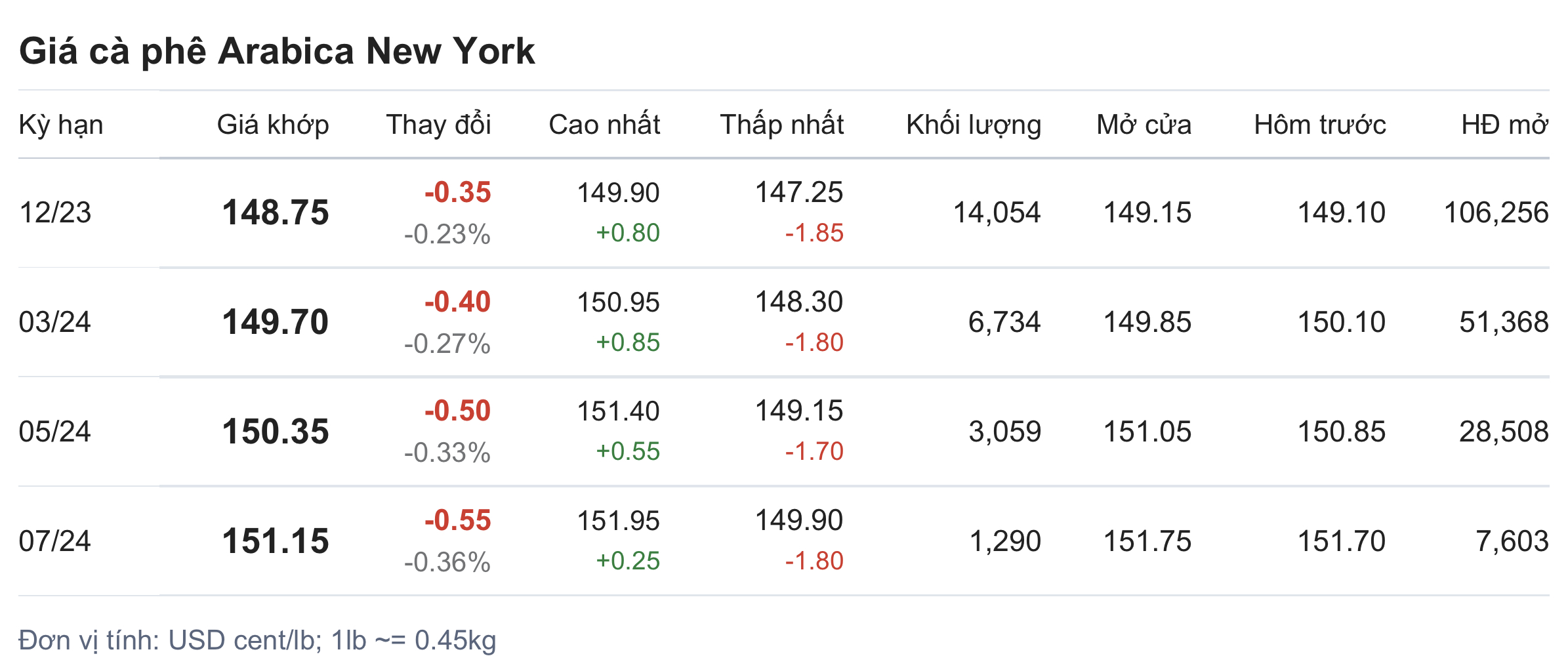Image resolution: width=1568 pixels, height=656 pixels.
Task: Click the 'Cao nhất' column header
Action: click(604, 125)
